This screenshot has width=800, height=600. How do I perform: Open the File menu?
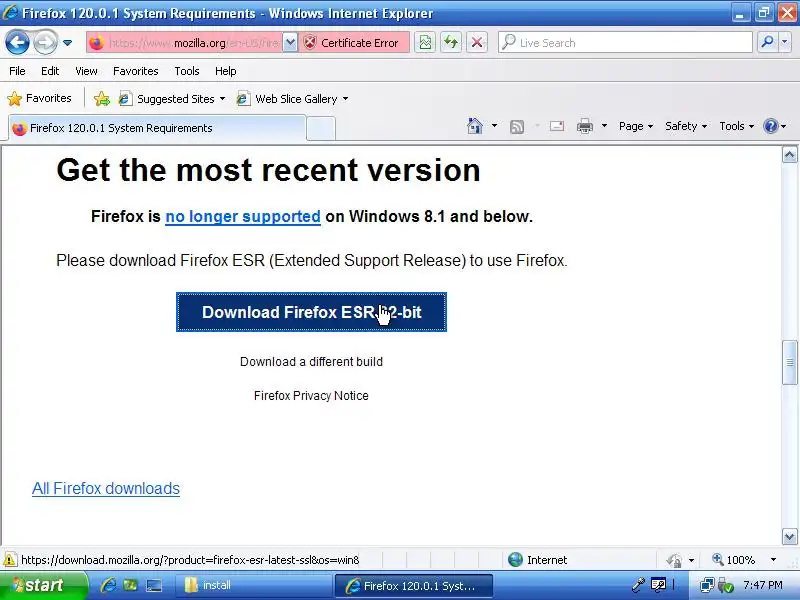tap(17, 71)
